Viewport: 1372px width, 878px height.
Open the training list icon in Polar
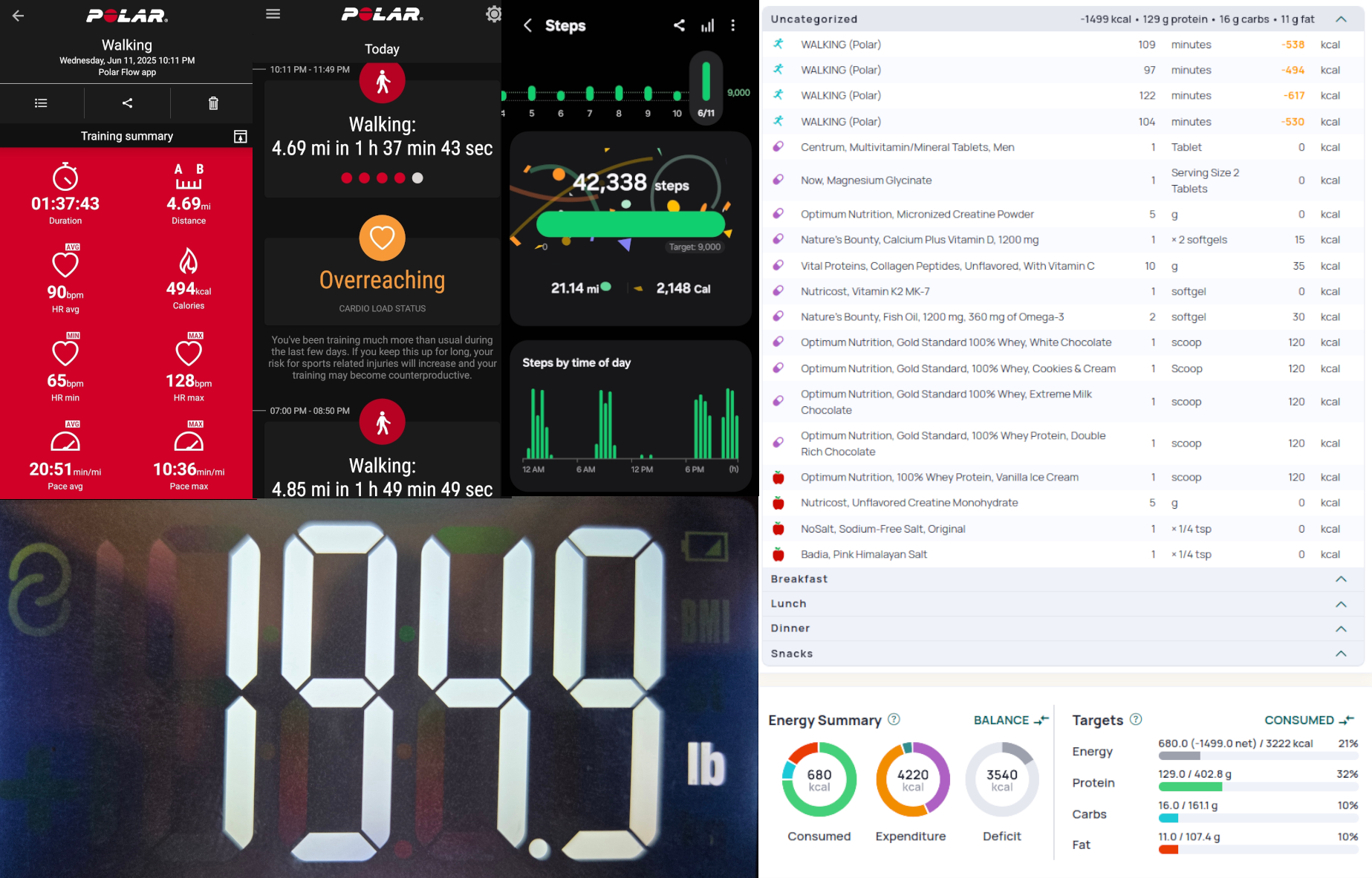point(41,103)
